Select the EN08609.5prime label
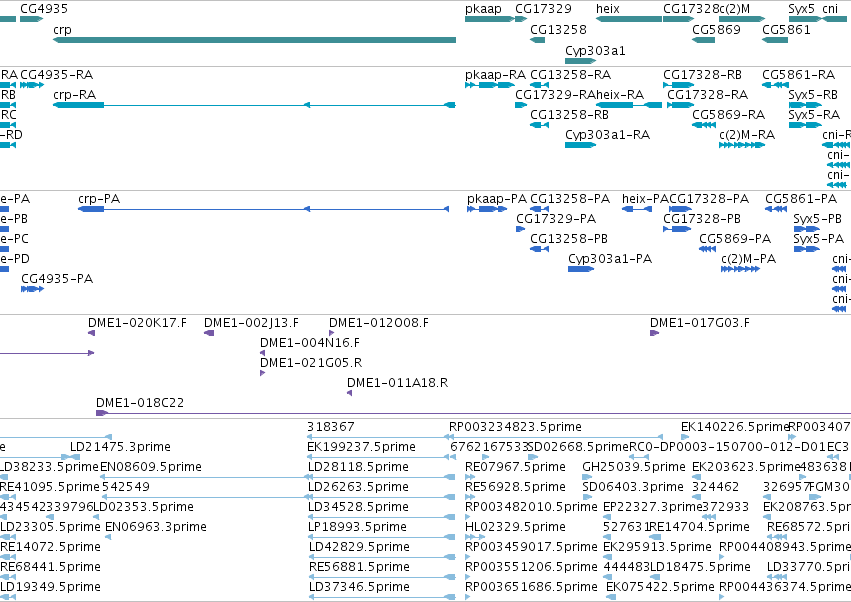The image size is (851, 602). click(151, 467)
